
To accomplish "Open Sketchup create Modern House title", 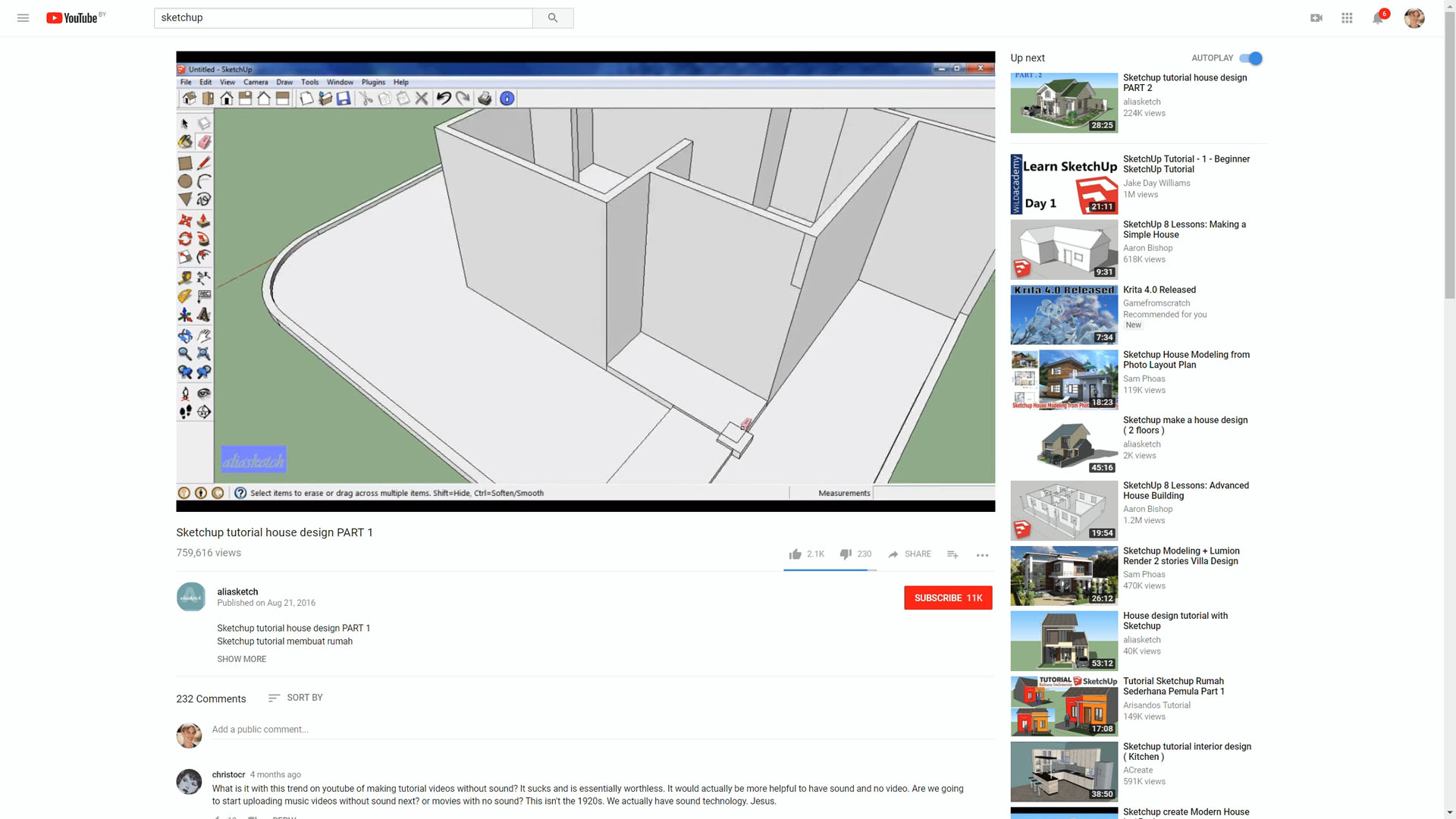I will point(1186,812).
